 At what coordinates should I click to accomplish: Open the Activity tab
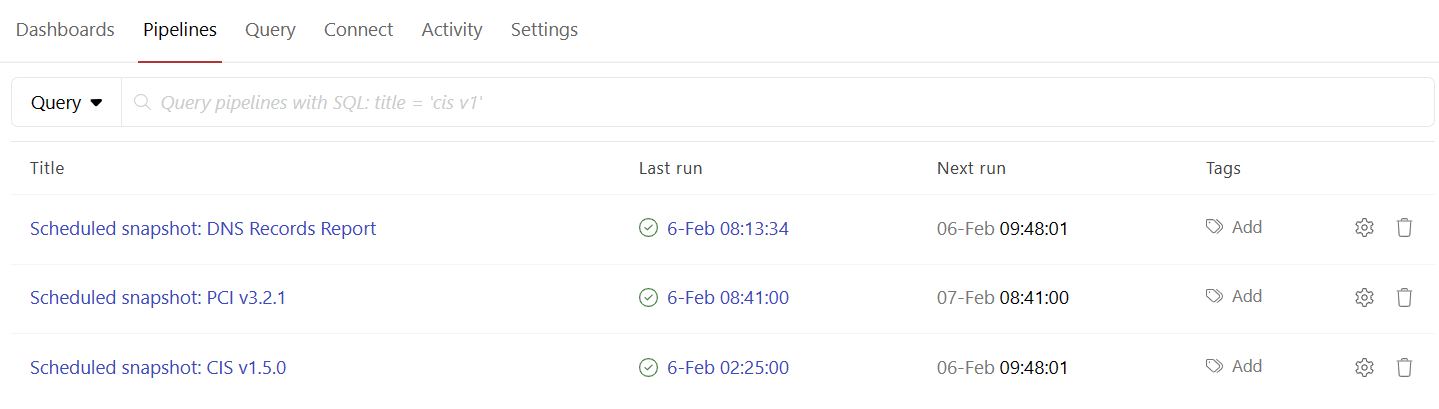tap(452, 30)
